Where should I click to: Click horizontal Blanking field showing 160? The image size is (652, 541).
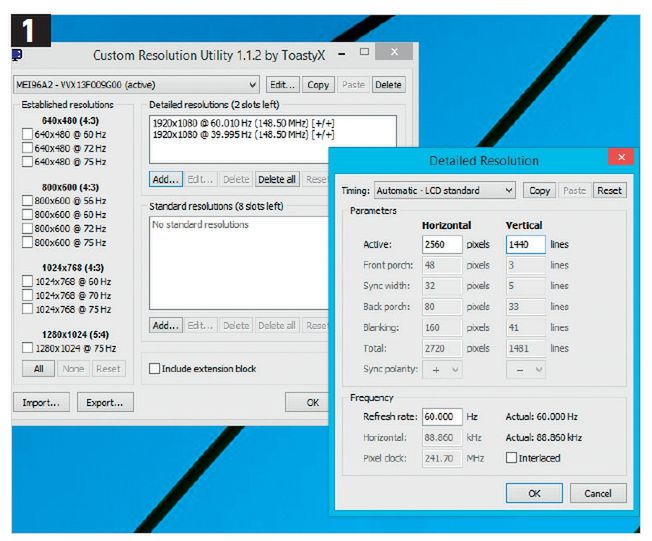tap(442, 328)
